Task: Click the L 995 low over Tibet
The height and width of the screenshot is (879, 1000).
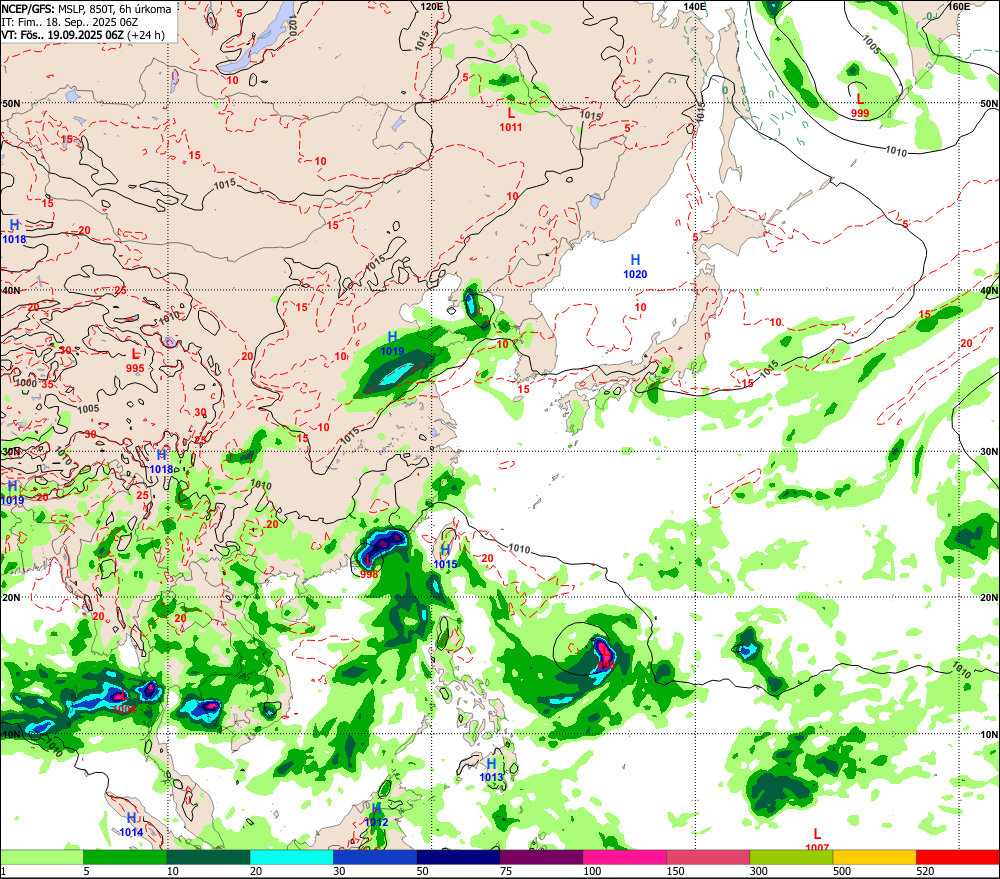Action: pyautogui.click(x=135, y=360)
